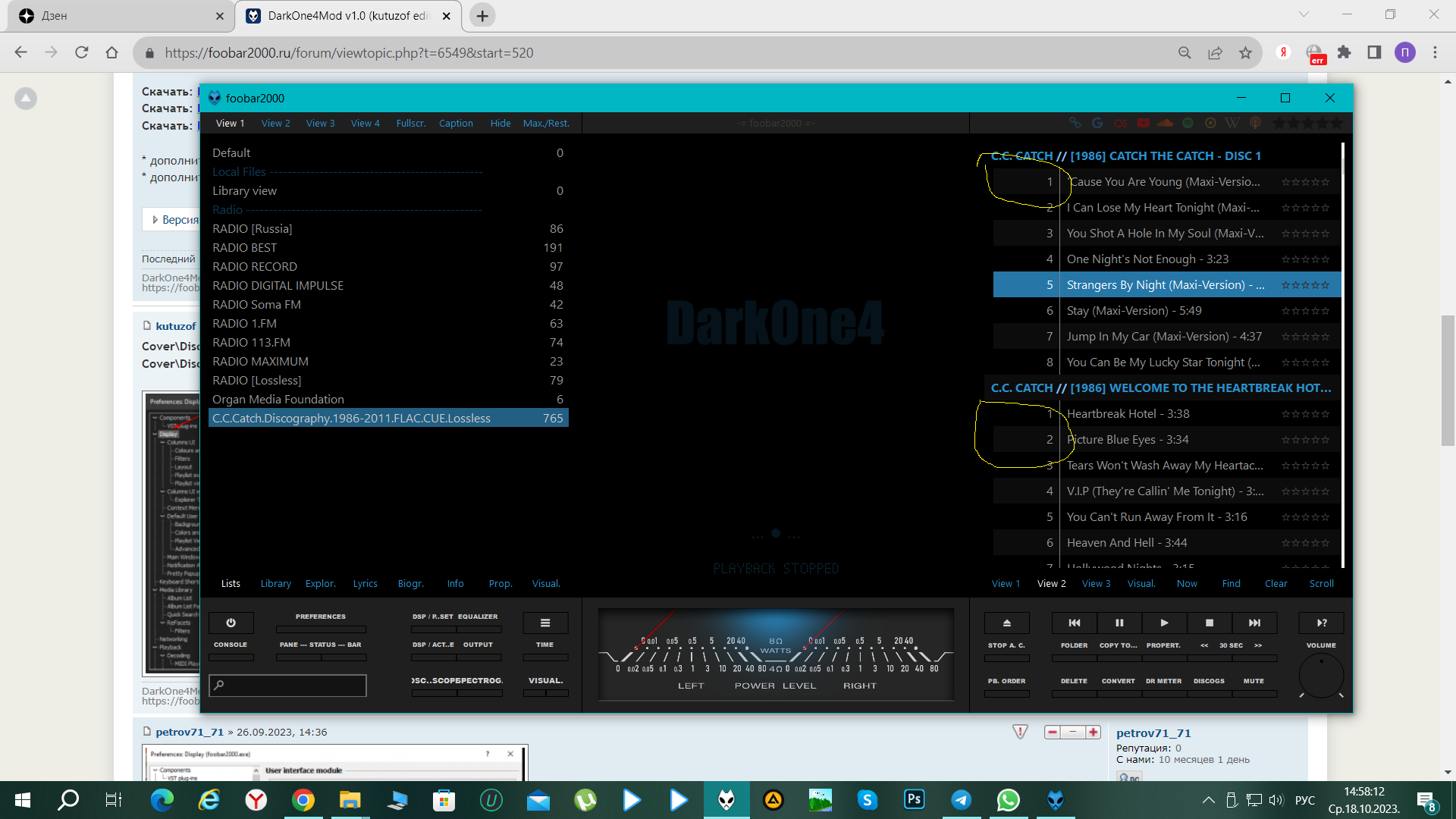Go to previous track icon
The width and height of the screenshot is (1456, 819).
click(1075, 623)
